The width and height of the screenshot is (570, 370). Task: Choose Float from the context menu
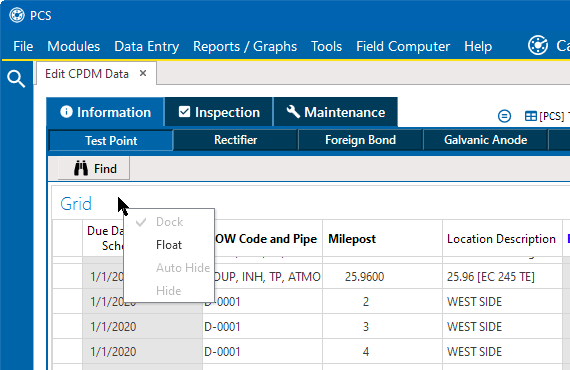point(169,245)
